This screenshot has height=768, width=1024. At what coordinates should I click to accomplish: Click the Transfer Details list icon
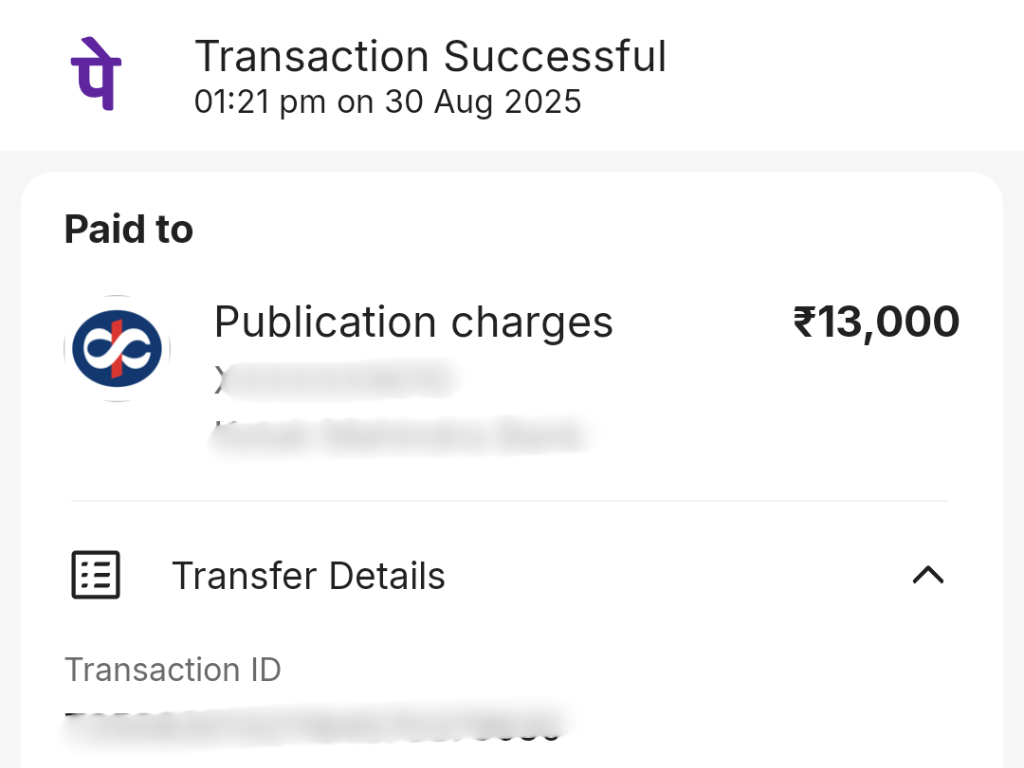tap(95, 575)
